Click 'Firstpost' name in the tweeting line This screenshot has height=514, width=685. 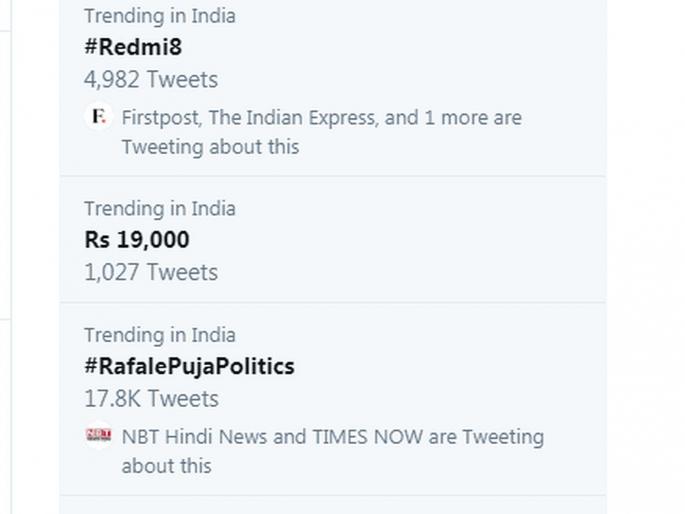tap(160, 118)
